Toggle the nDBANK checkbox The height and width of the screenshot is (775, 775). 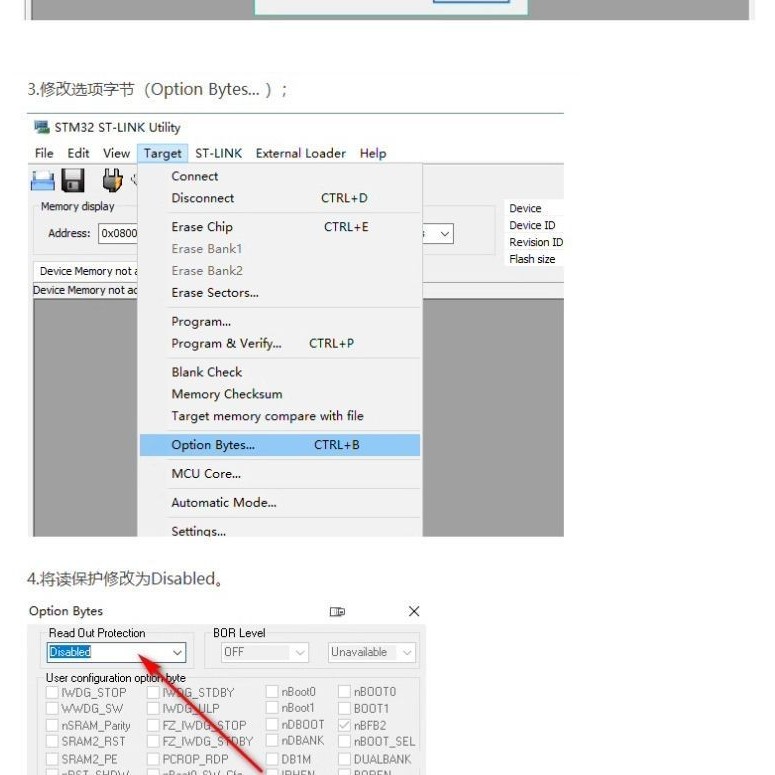pos(272,740)
